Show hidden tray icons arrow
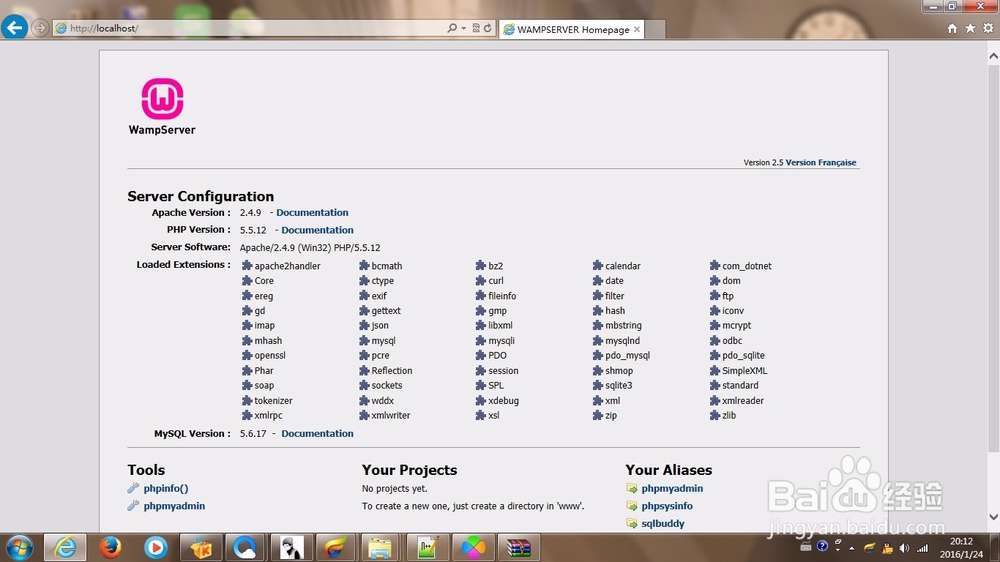The image size is (1000, 562). click(852, 548)
